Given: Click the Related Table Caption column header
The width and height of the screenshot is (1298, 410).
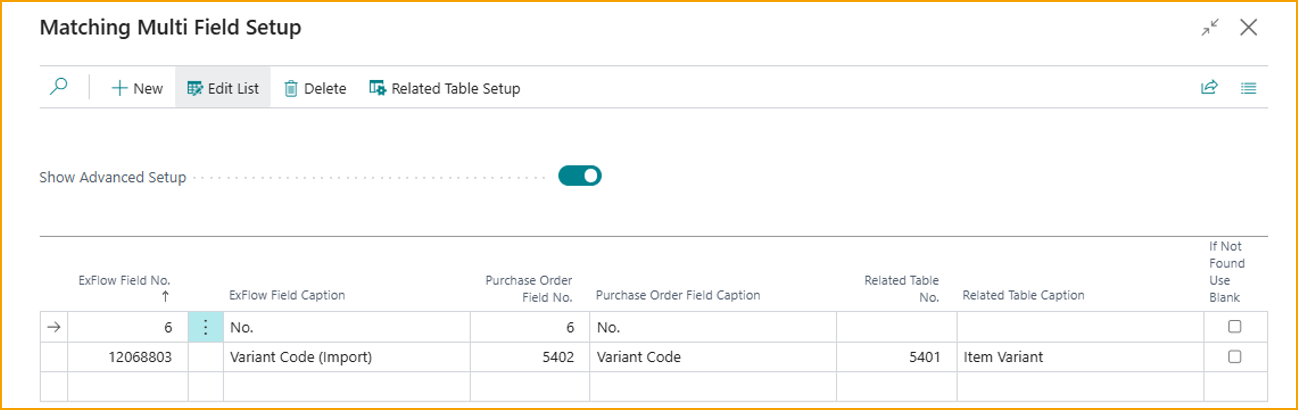Looking at the screenshot, I should point(1023,295).
